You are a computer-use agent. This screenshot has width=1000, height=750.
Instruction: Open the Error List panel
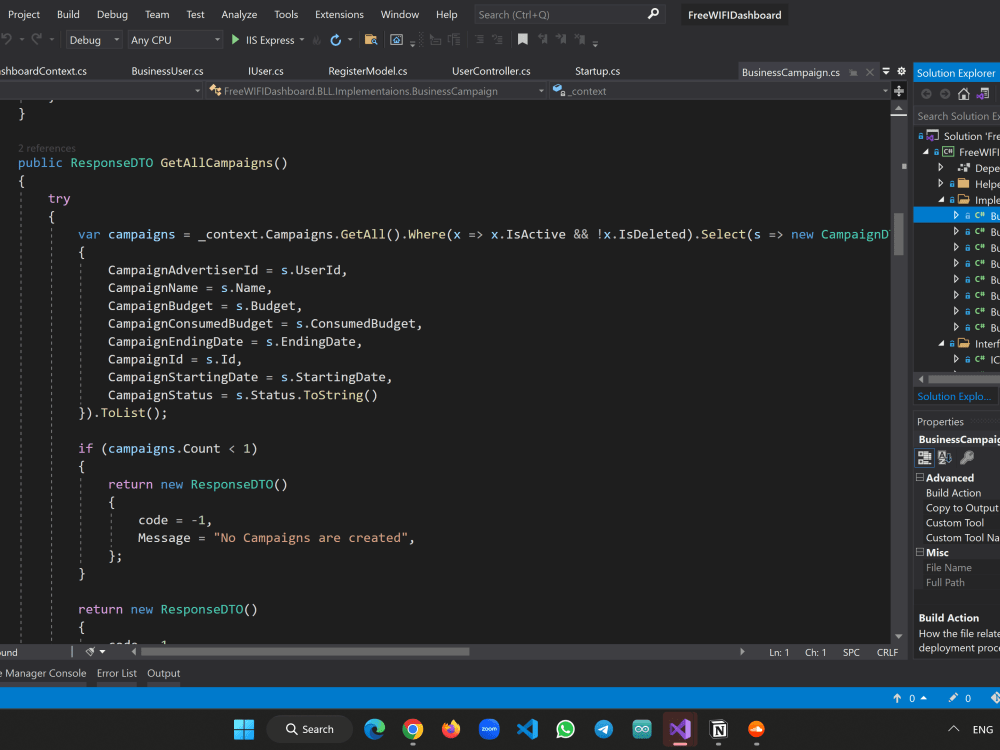coord(116,673)
